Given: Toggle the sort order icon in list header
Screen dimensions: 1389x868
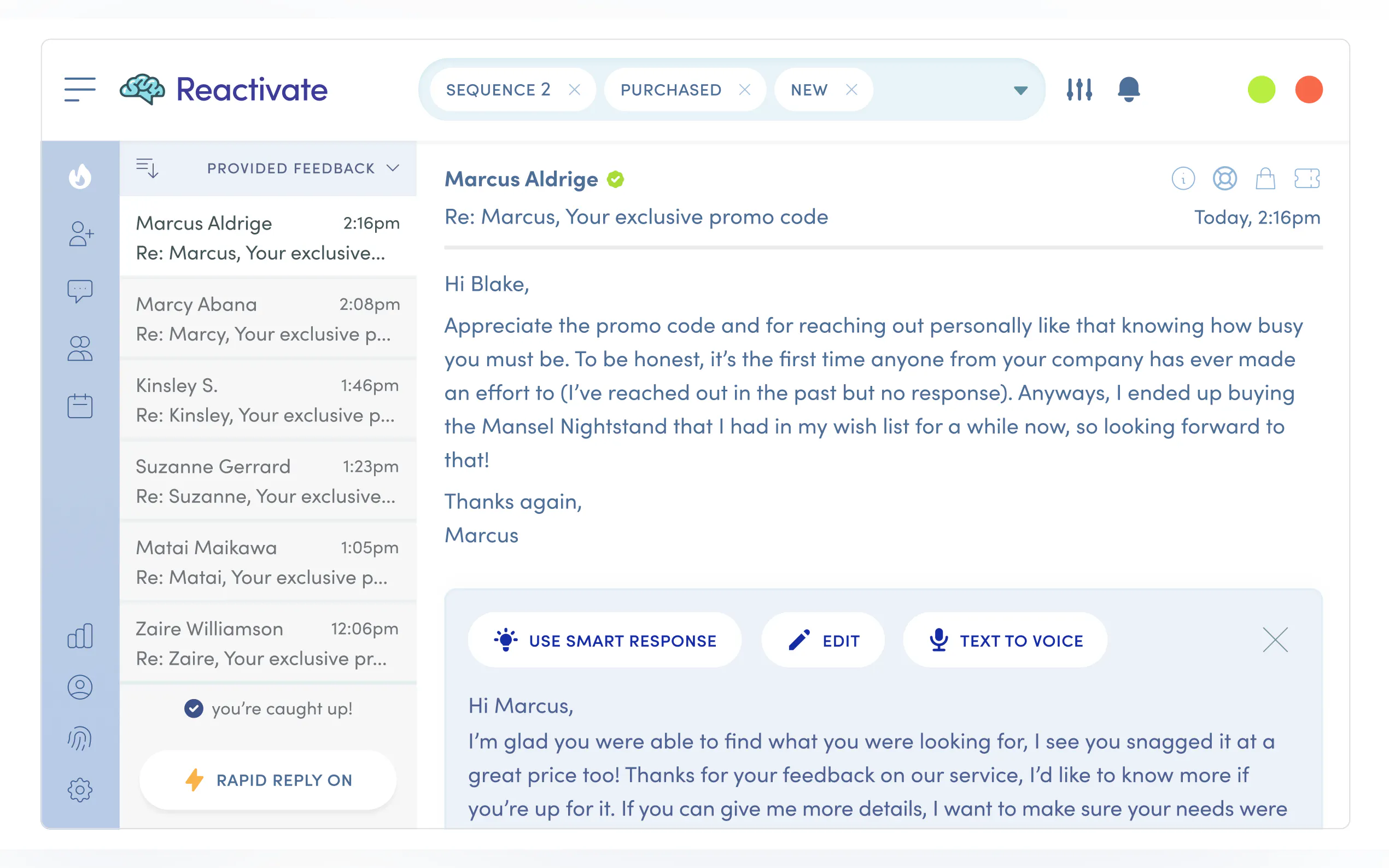Looking at the screenshot, I should tap(147, 168).
